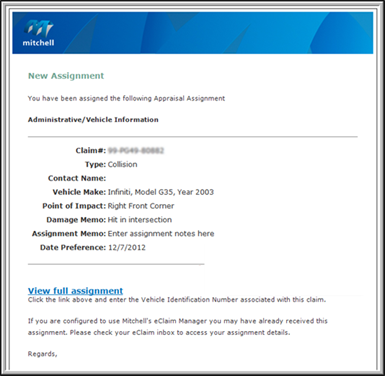This screenshot has height=376, width=385.
Task: Open the View full assignment link
Action: (75, 291)
